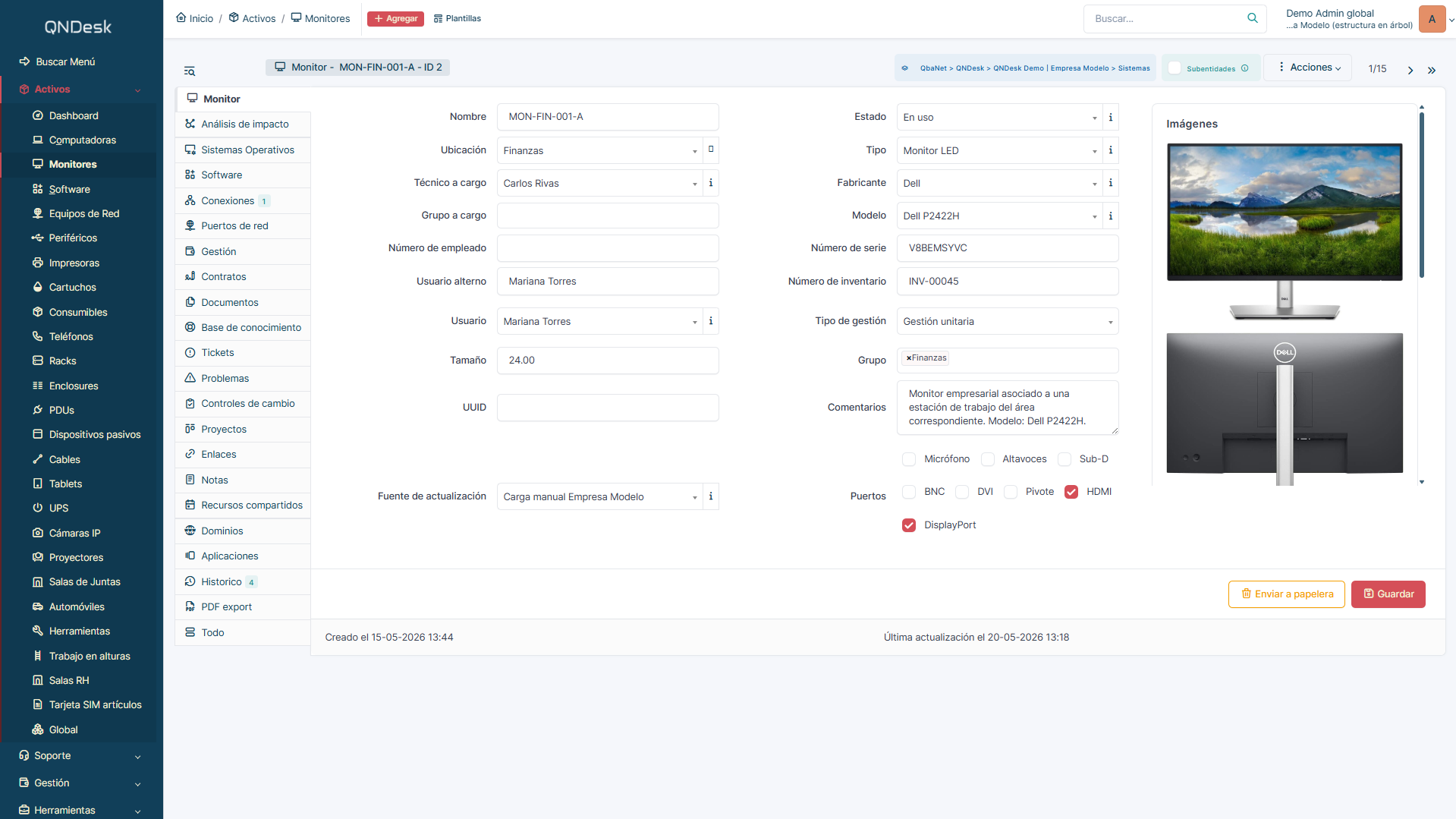Jump to last record double-arrow
Image resolution: width=1456 pixels, height=819 pixels.
pos(1432,70)
